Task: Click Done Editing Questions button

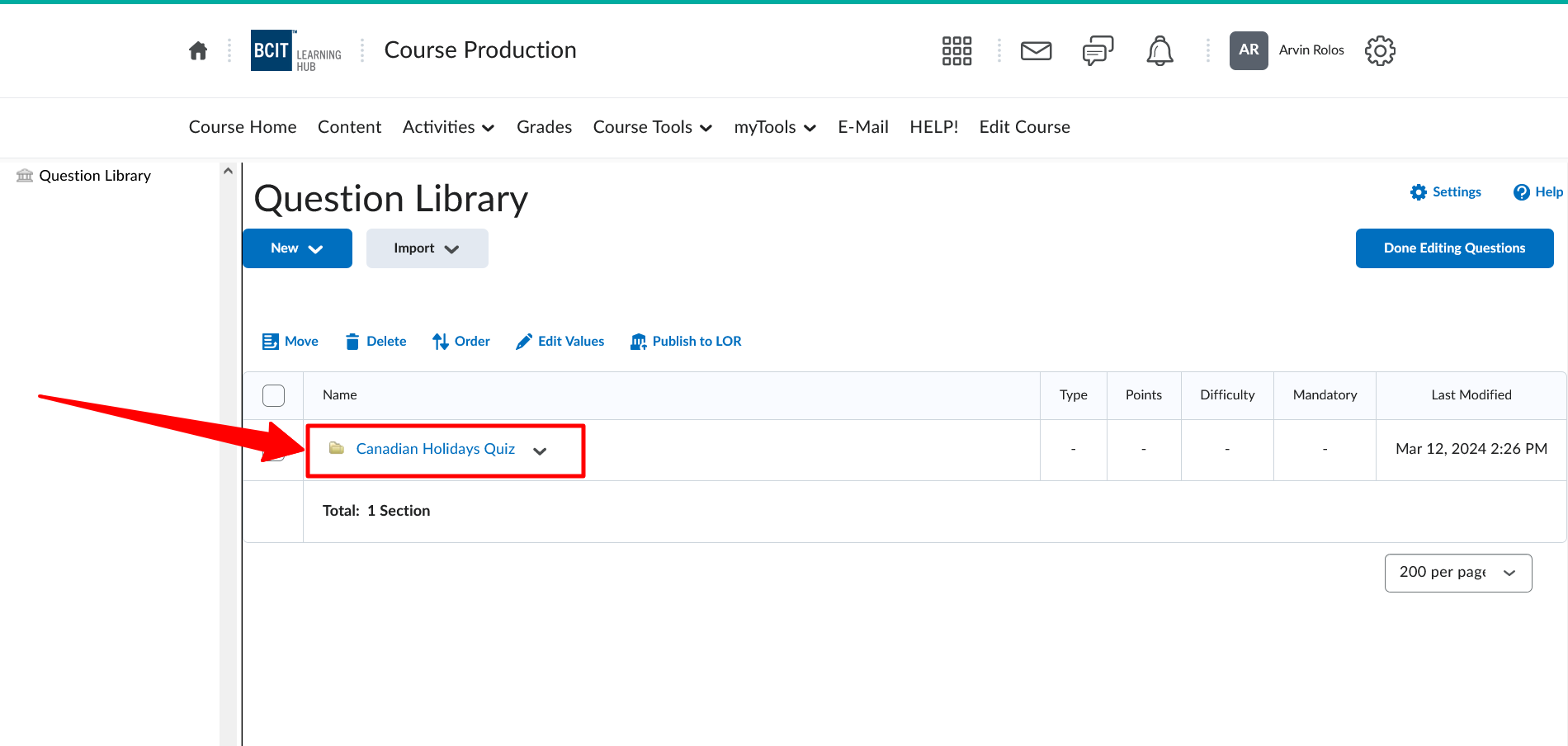Action: tap(1454, 248)
